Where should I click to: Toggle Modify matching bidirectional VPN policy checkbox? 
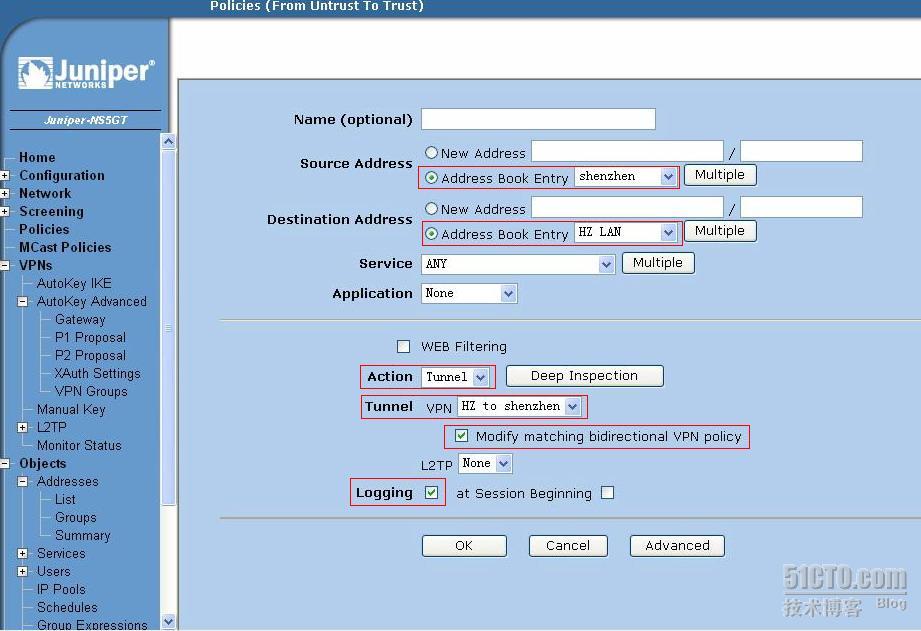tap(462, 436)
